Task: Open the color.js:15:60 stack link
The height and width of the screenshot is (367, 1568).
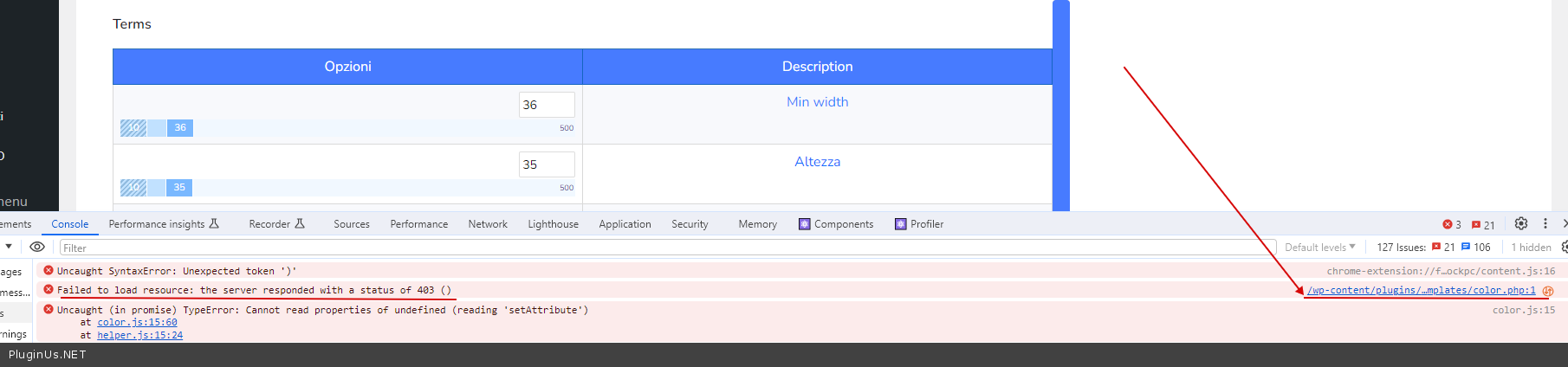Action: (x=137, y=322)
